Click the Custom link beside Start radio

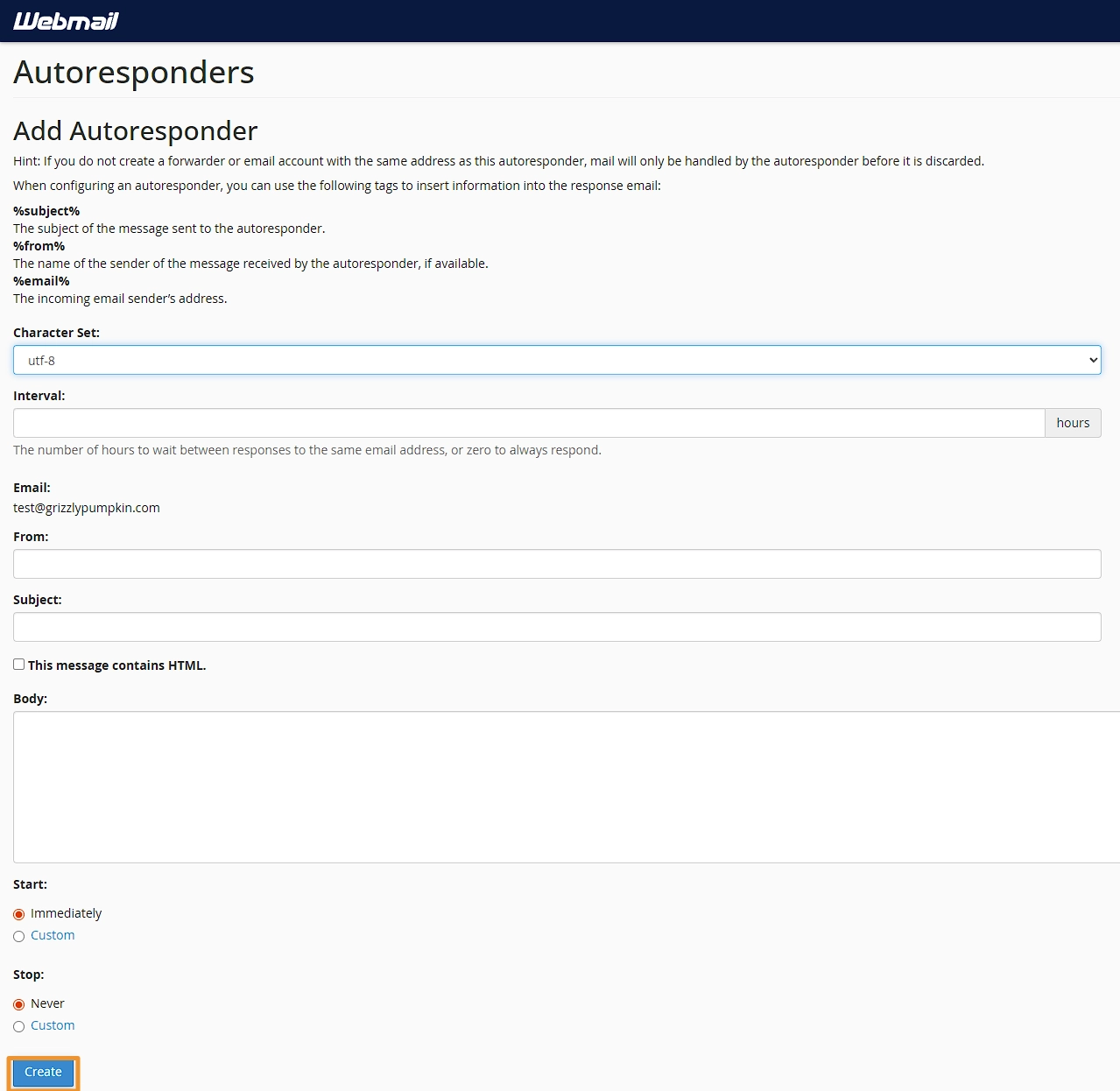point(53,935)
